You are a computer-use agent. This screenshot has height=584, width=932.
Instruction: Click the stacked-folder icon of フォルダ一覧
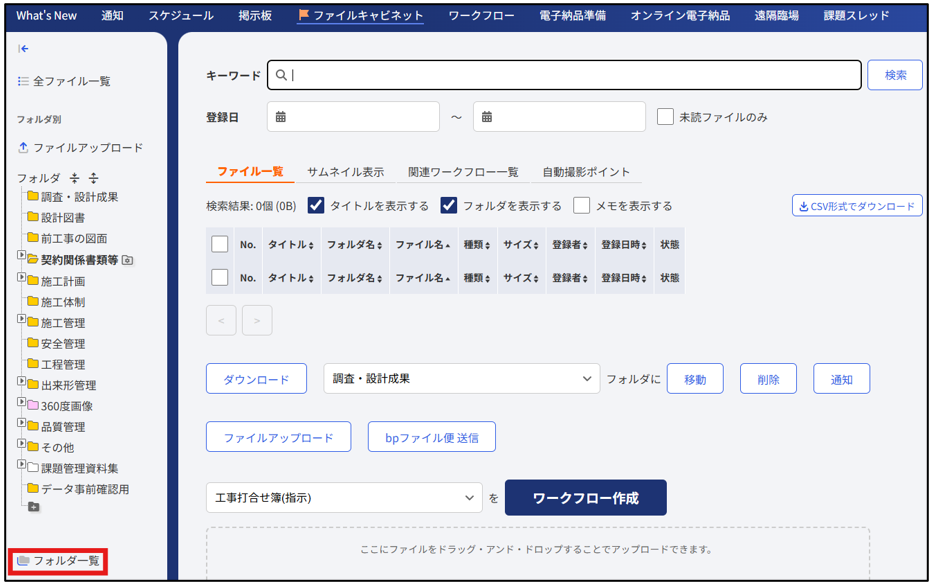click(23, 561)
